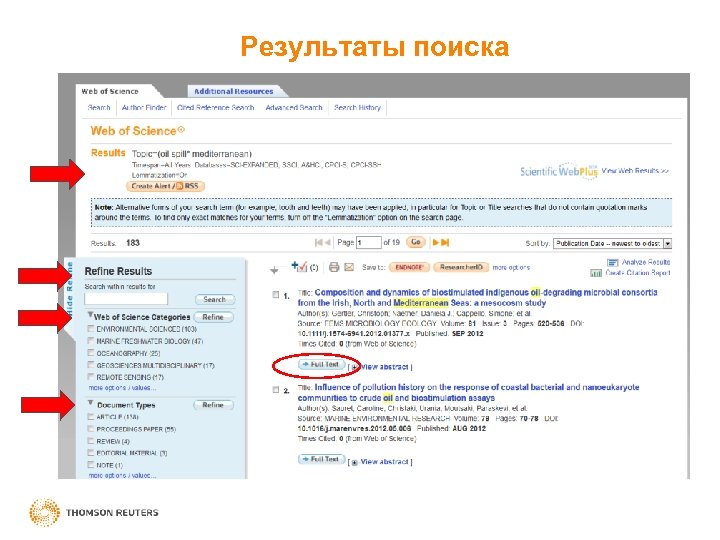Check the Article document type box

coord(91,416)
